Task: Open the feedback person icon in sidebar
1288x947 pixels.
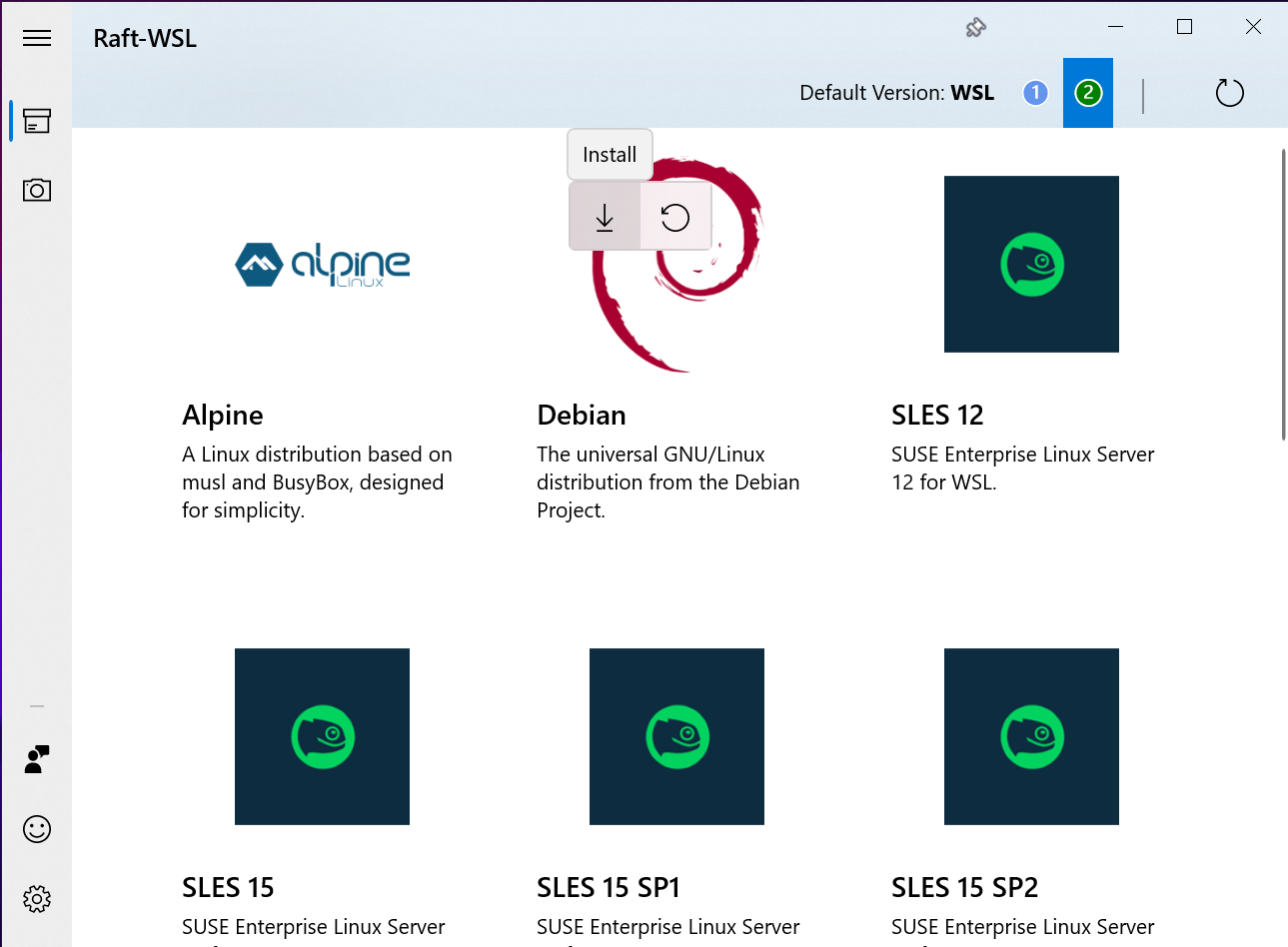Action: [x=37, y=759]
